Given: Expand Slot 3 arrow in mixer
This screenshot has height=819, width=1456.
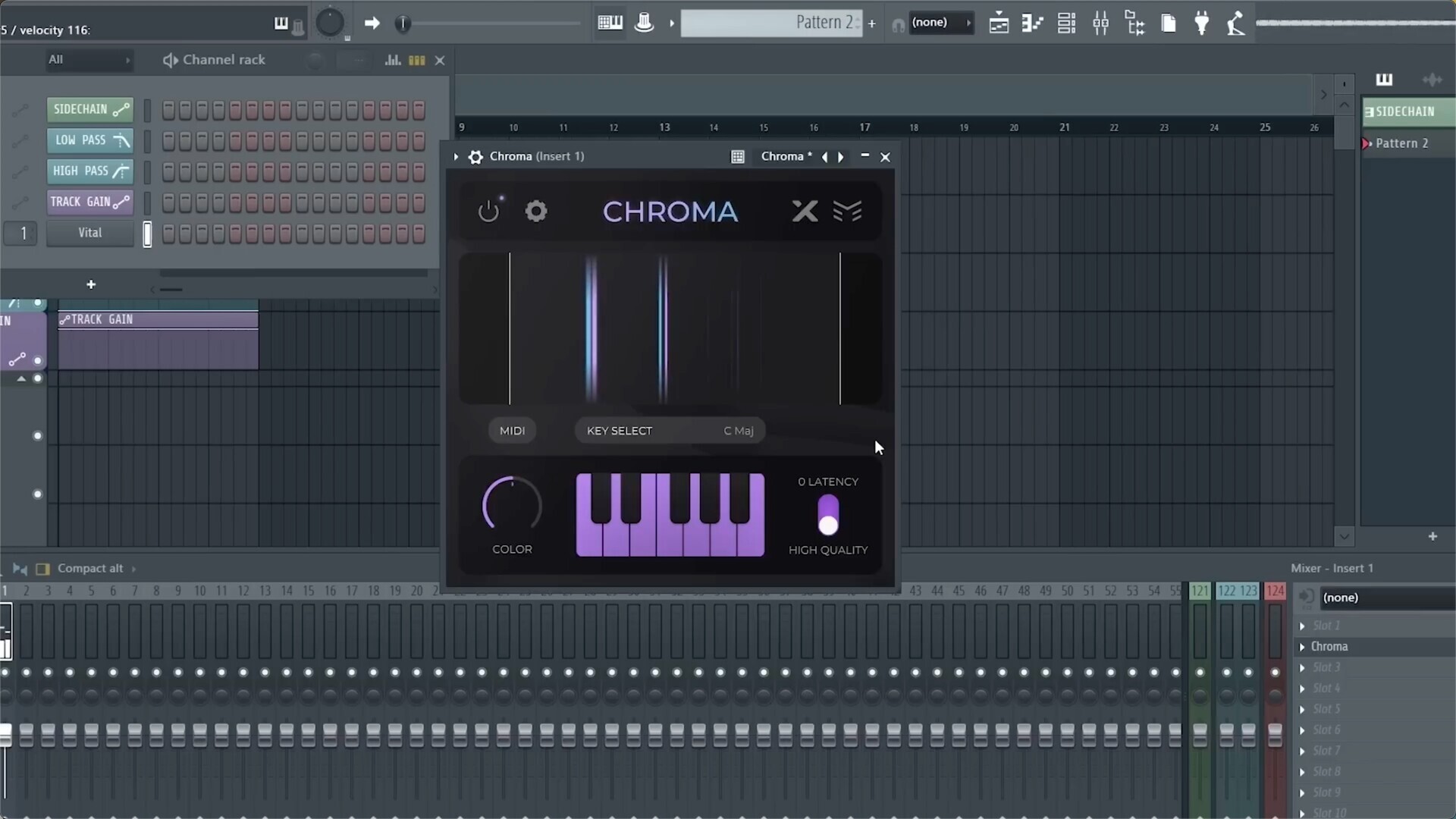Looking at the screenshot, I should 1302,667.
